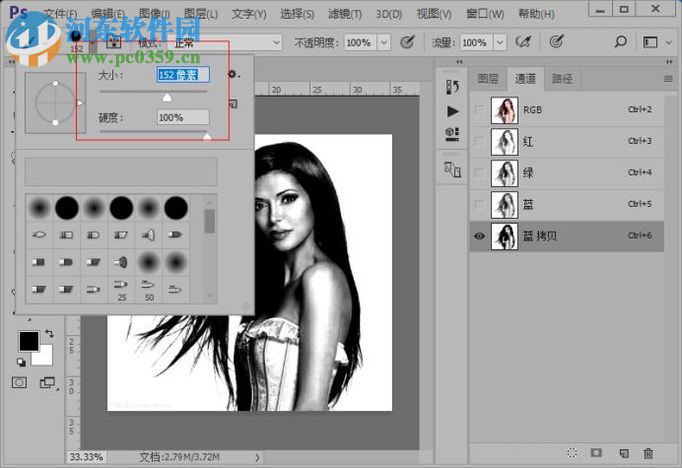This screenshot has width=682, height=468.
Task: Switch to the 路径 tab
Action: [x=563, y=78]
